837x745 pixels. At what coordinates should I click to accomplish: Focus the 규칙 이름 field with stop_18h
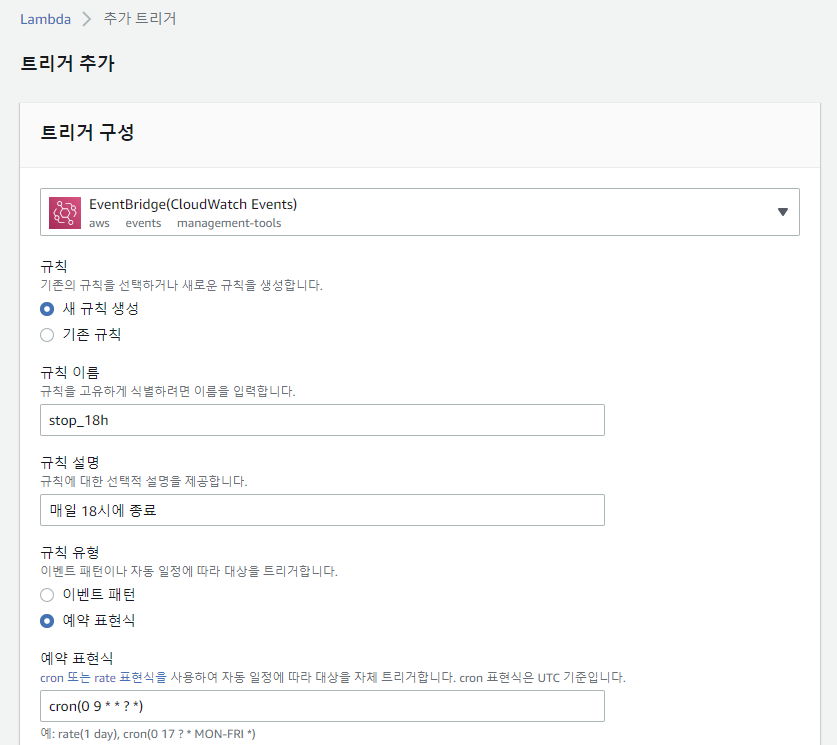click(322, 420)
